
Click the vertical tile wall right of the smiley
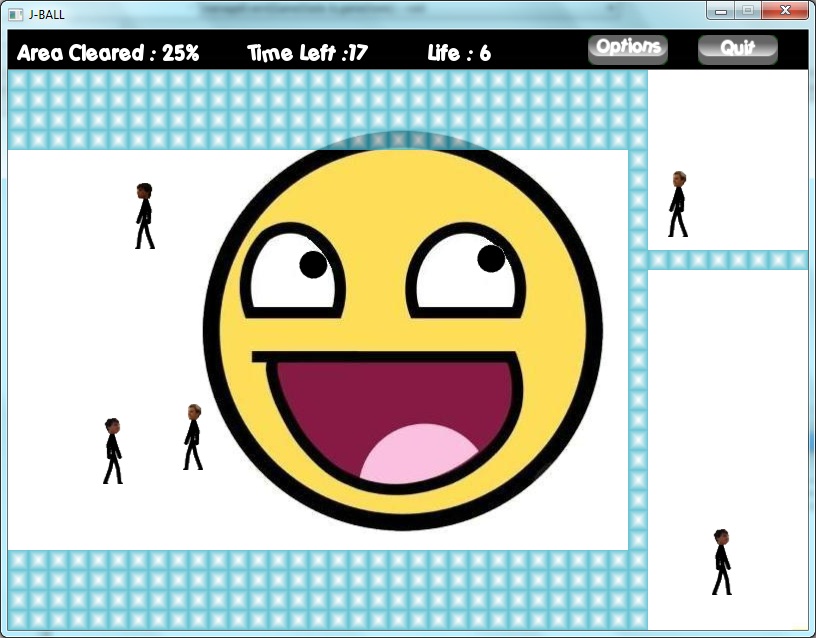[638, 350]
